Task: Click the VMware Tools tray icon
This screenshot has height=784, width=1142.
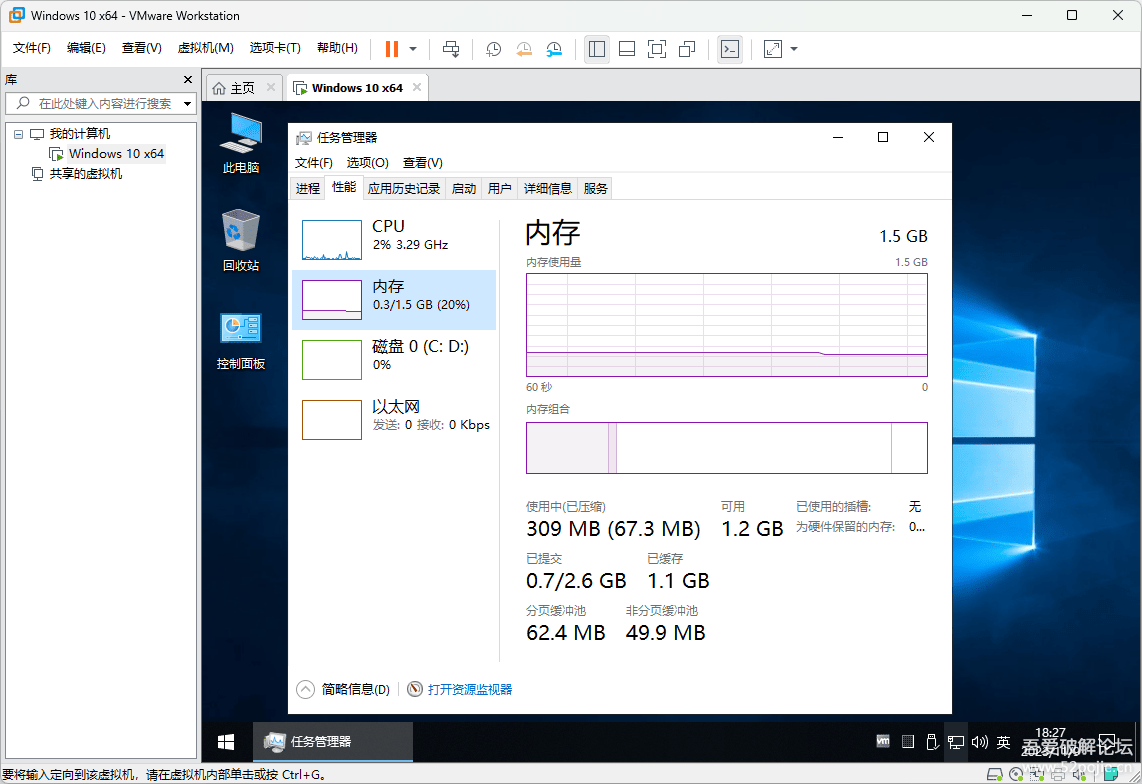Action: 883,742
